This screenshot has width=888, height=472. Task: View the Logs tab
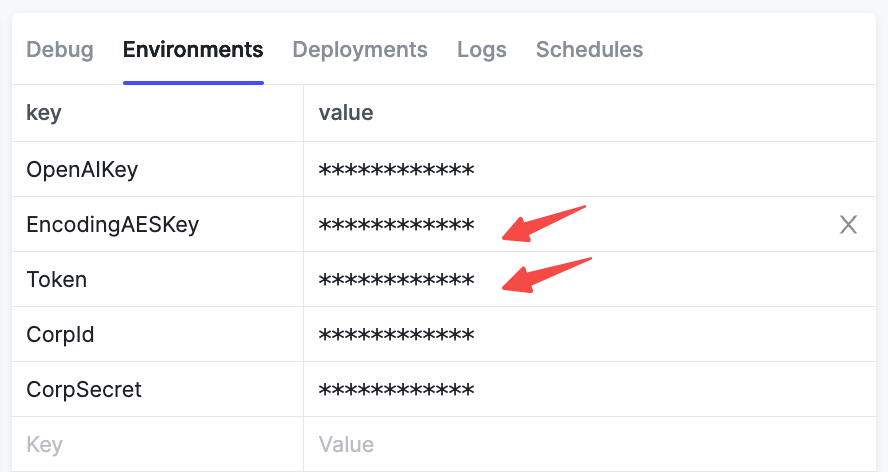coord(482,50)
